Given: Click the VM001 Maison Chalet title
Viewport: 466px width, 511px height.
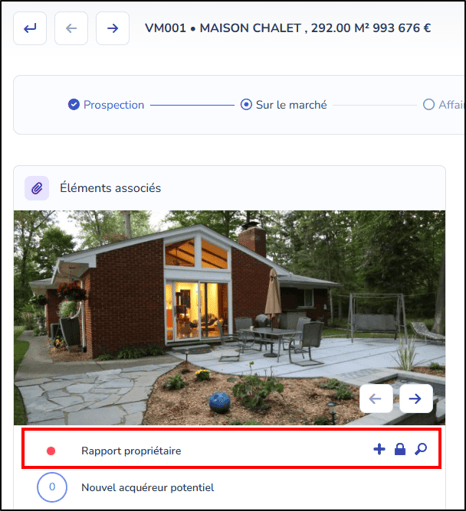Looking at the screenshot, I should [288, 28].
